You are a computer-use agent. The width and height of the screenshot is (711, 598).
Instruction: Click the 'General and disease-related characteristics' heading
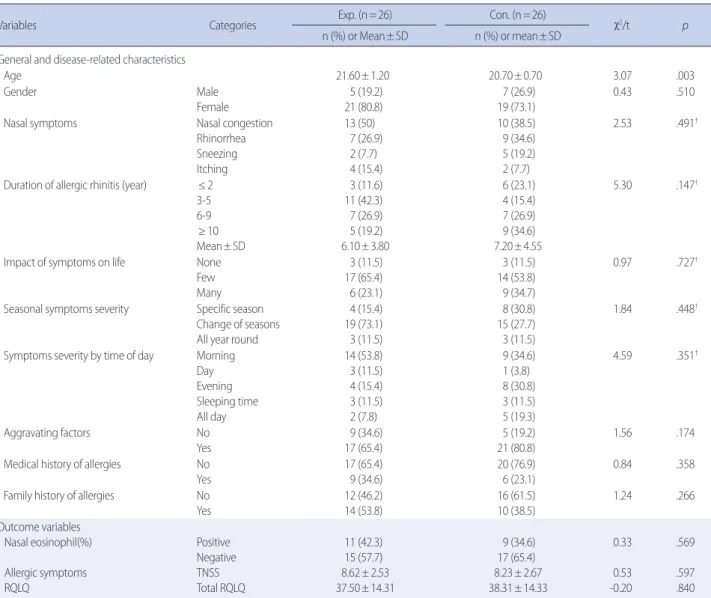[x=92, y=60]
